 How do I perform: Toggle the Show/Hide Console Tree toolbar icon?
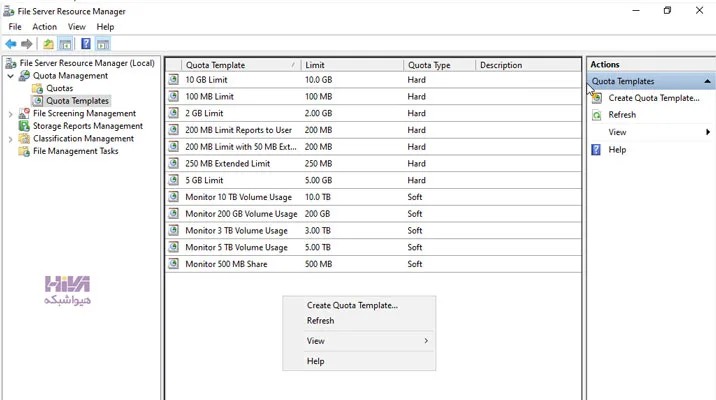65,44
